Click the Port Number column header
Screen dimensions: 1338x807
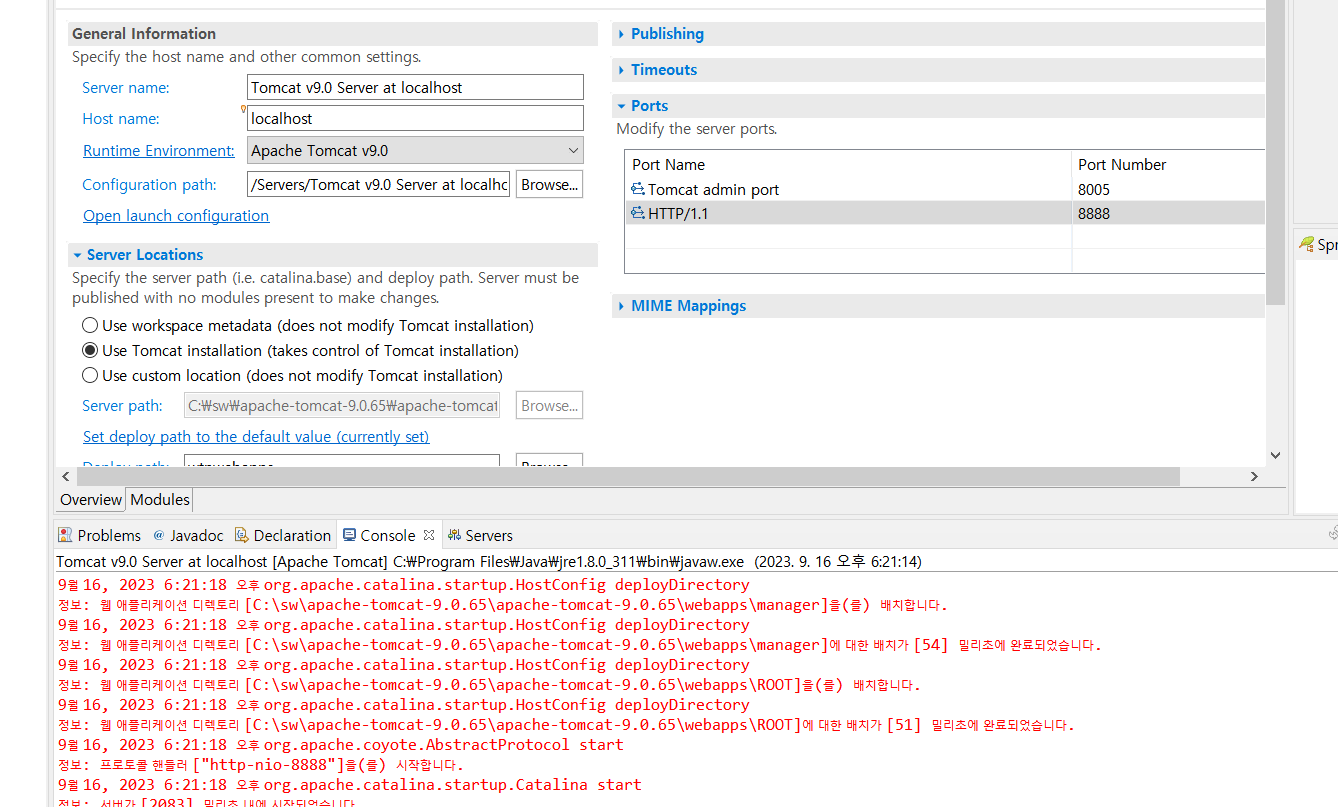pyautogui.click(x=1168, y=164)
